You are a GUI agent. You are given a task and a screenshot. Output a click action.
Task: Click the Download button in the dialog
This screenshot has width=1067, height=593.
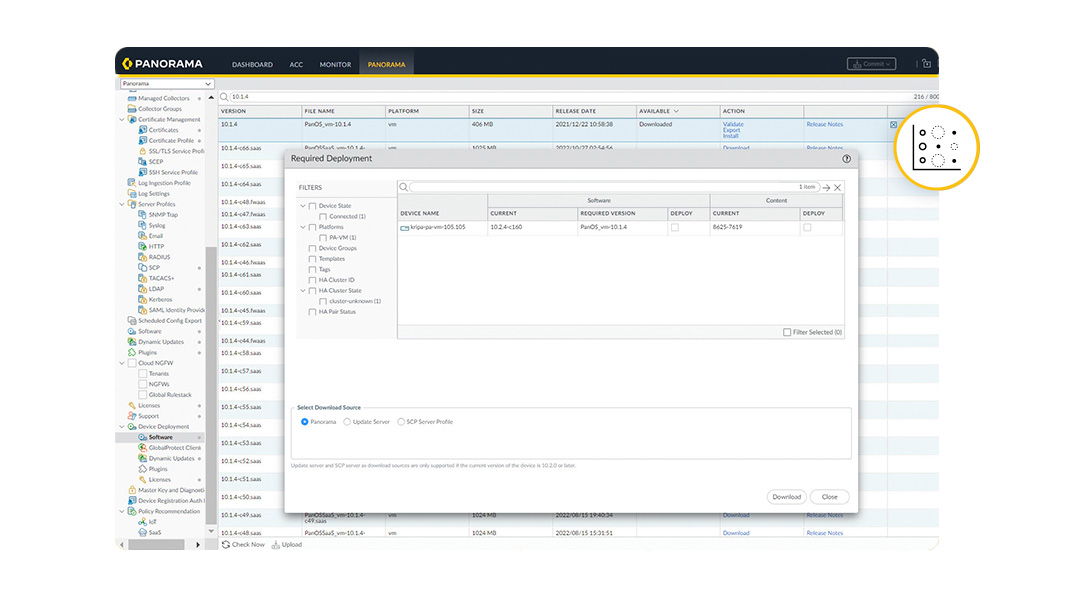click(787, 496)
